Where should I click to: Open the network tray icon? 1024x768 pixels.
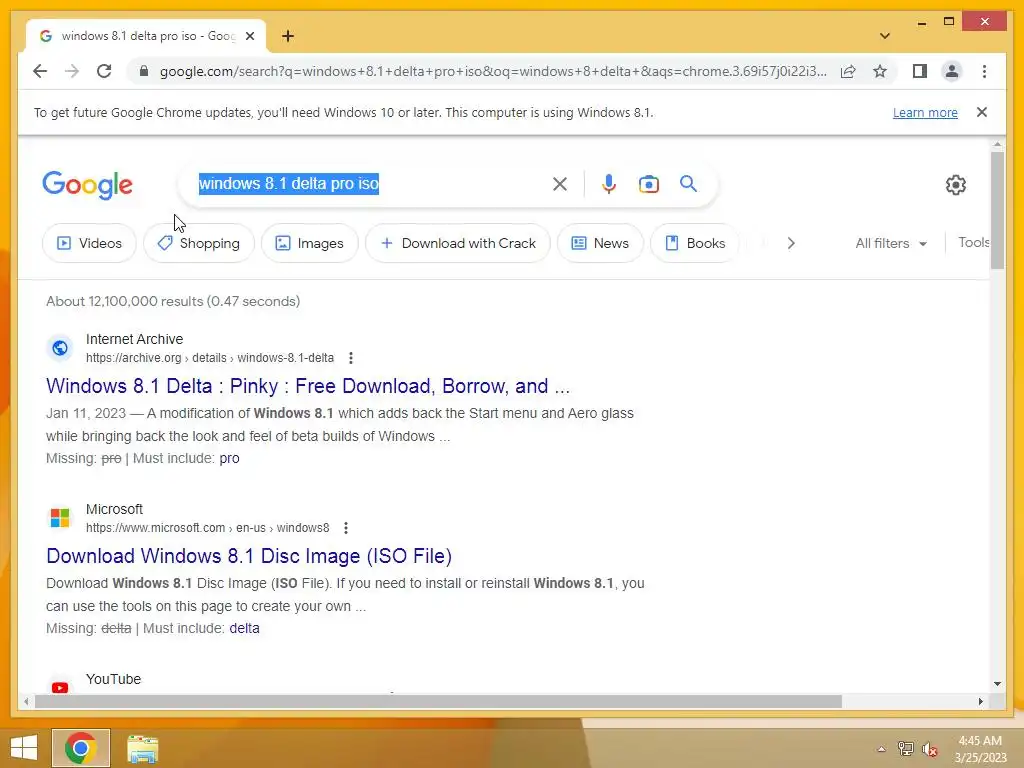pyautogui.click(x=905, y=749)
